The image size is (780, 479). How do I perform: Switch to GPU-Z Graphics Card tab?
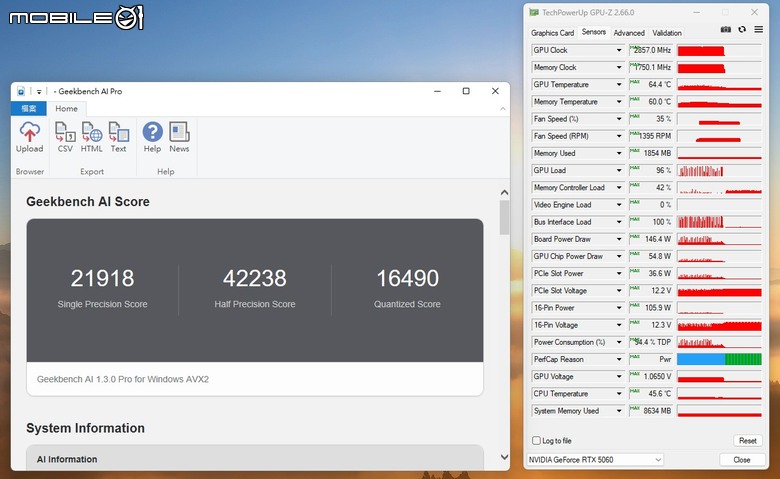pyautogui.click(x=552, y=33)
